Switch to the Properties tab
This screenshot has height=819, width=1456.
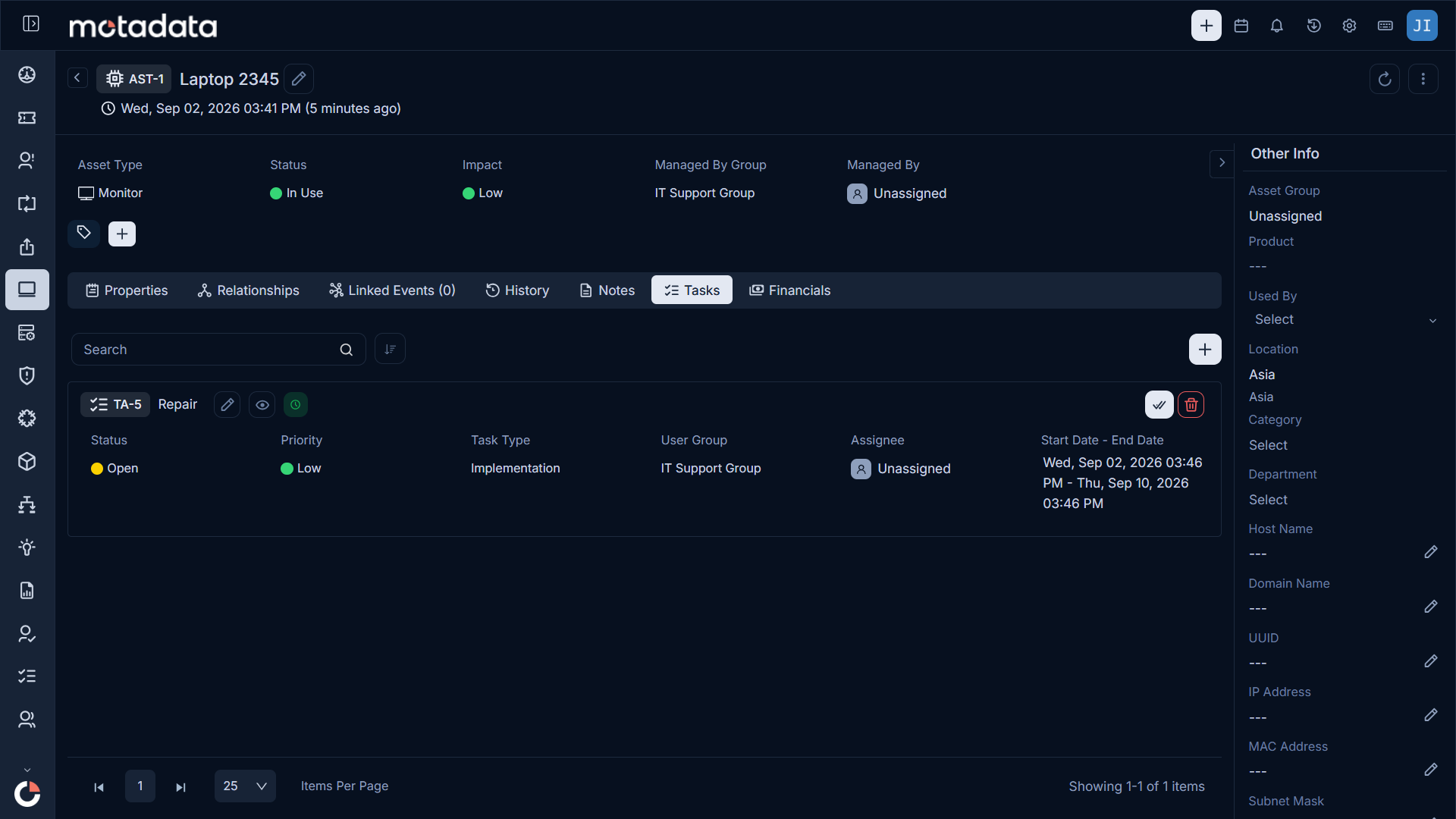click(127, 290)
